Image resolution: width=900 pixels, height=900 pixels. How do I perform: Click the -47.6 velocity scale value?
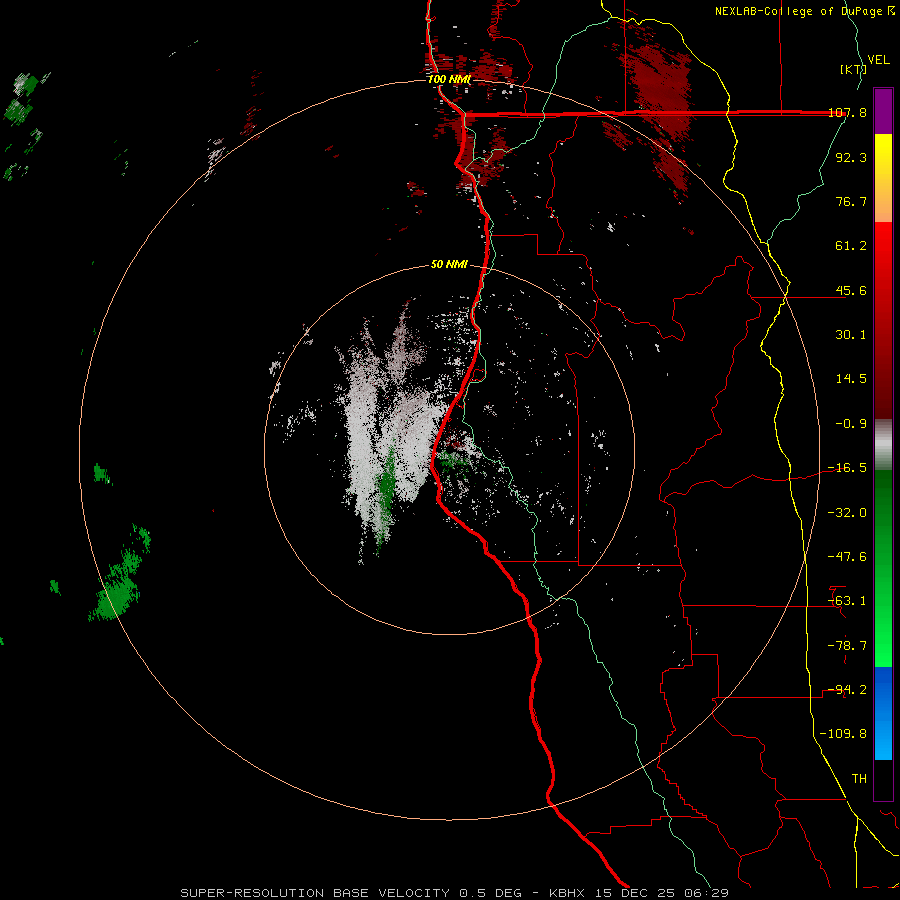(x=847, y=557)
